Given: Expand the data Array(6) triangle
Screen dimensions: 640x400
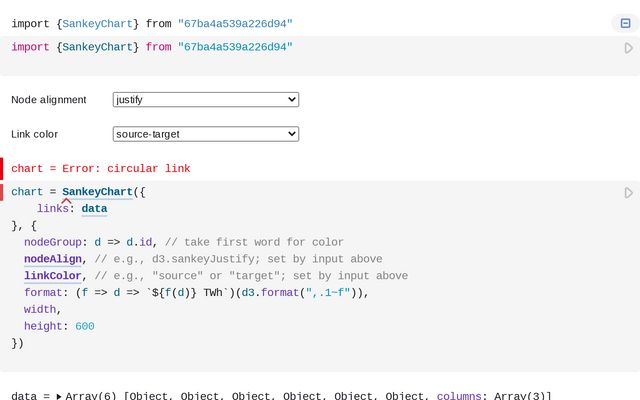Looking at the screenshot, I should (x=58, y=397).
